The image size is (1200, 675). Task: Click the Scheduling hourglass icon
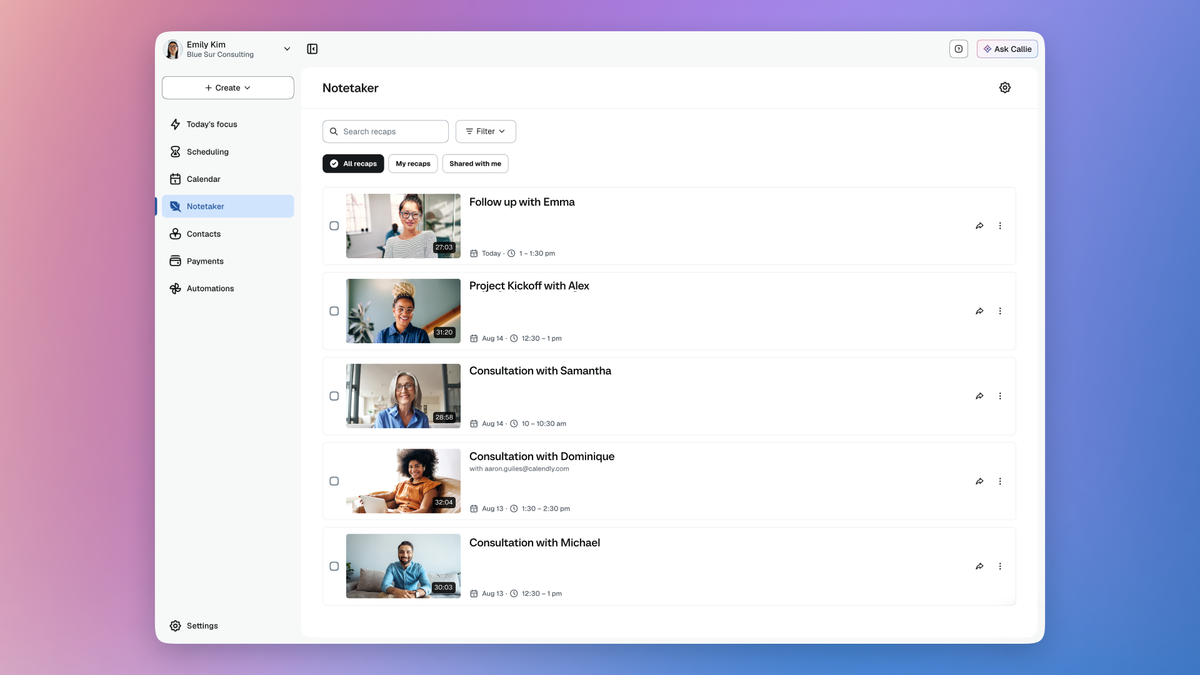coord(175,152)
